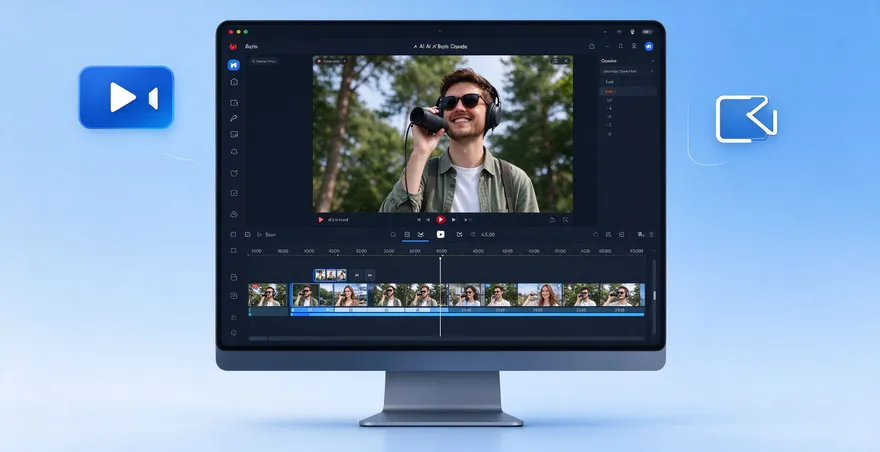This screenshot has width=880, height=452.
Task: Click the red circular play button under the preview
Action: tap(441, 220)
